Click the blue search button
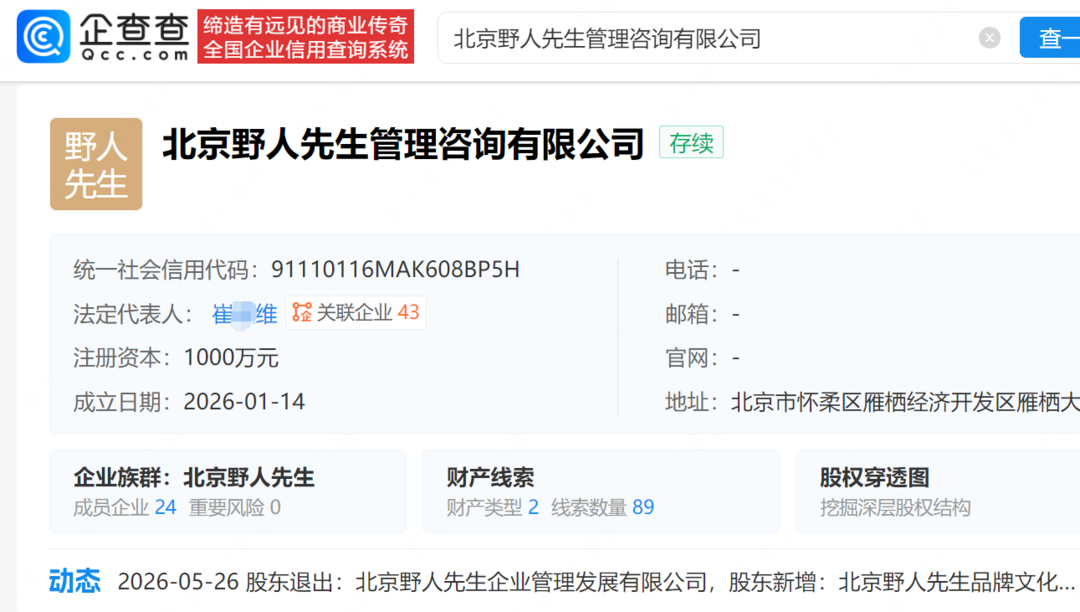 (1050, 38)
